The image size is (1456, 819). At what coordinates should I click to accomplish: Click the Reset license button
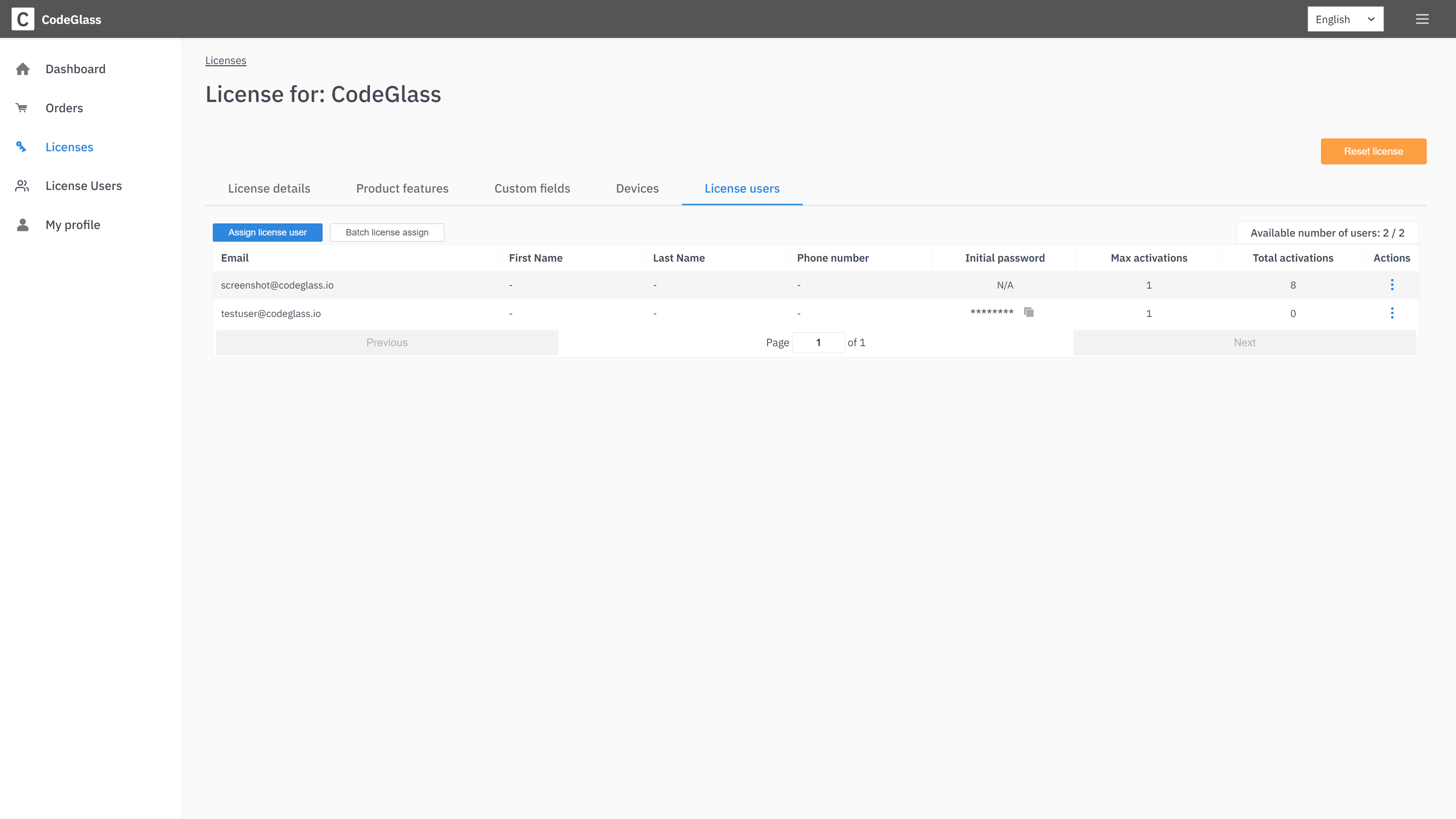click(1373, 152)
